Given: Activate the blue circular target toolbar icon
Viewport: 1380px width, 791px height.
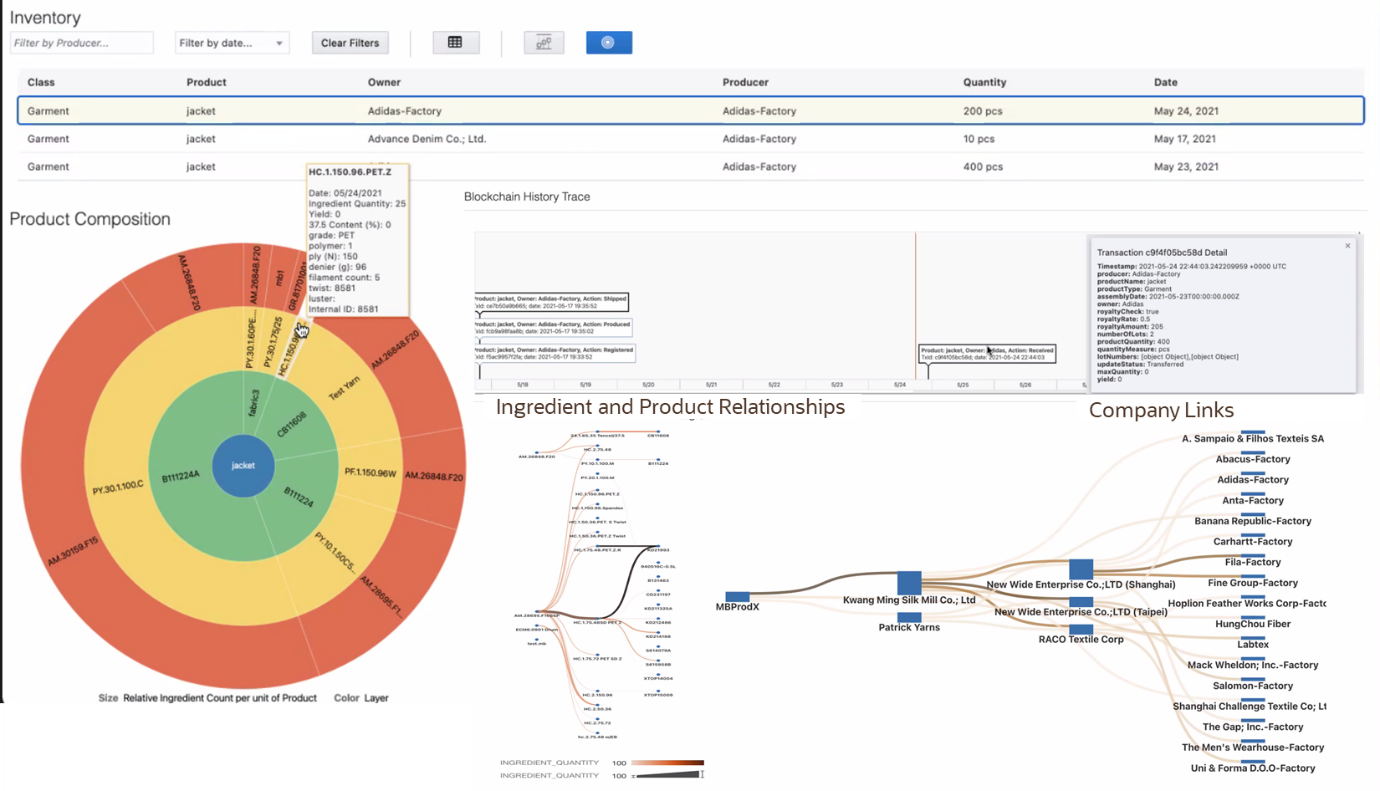Looking at the screenshot, I should click(608, 42).
